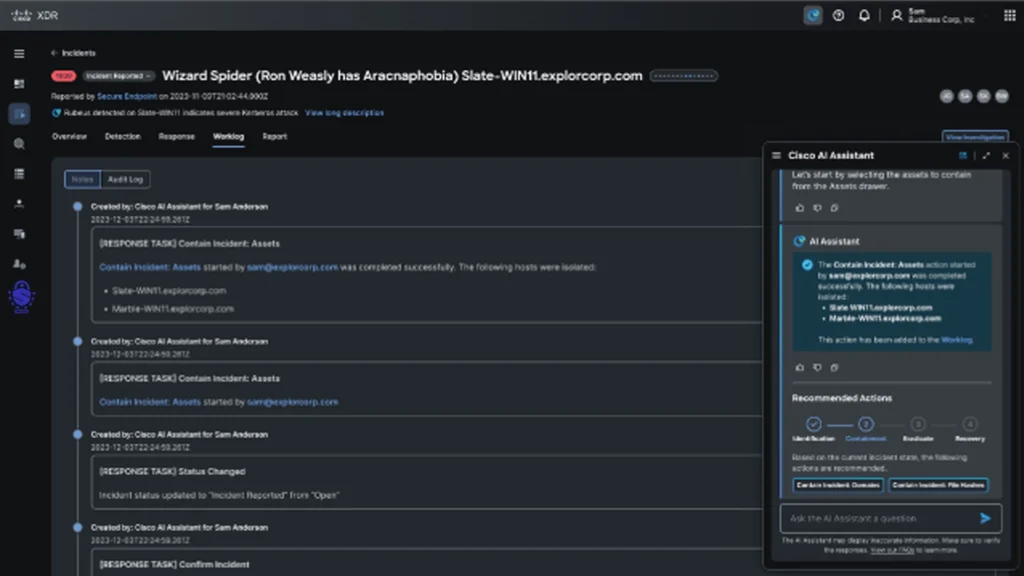Select the Recovery step in Recommended Actions
The width and height of the screenshot is (1024, 576).
click(x=970, y=429)
